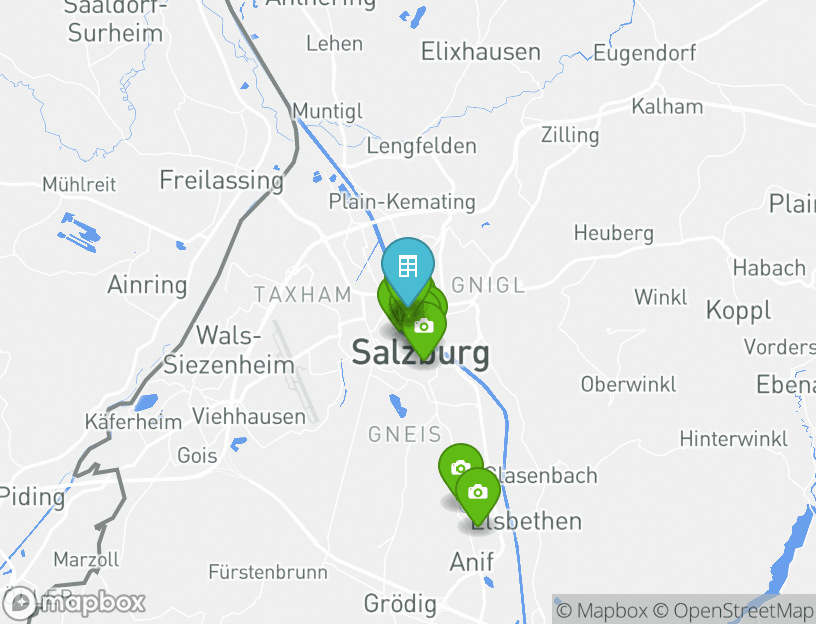Click the Grödig label
The height and width of the screenshot is (624, 816).
click(x=400, y=604)
